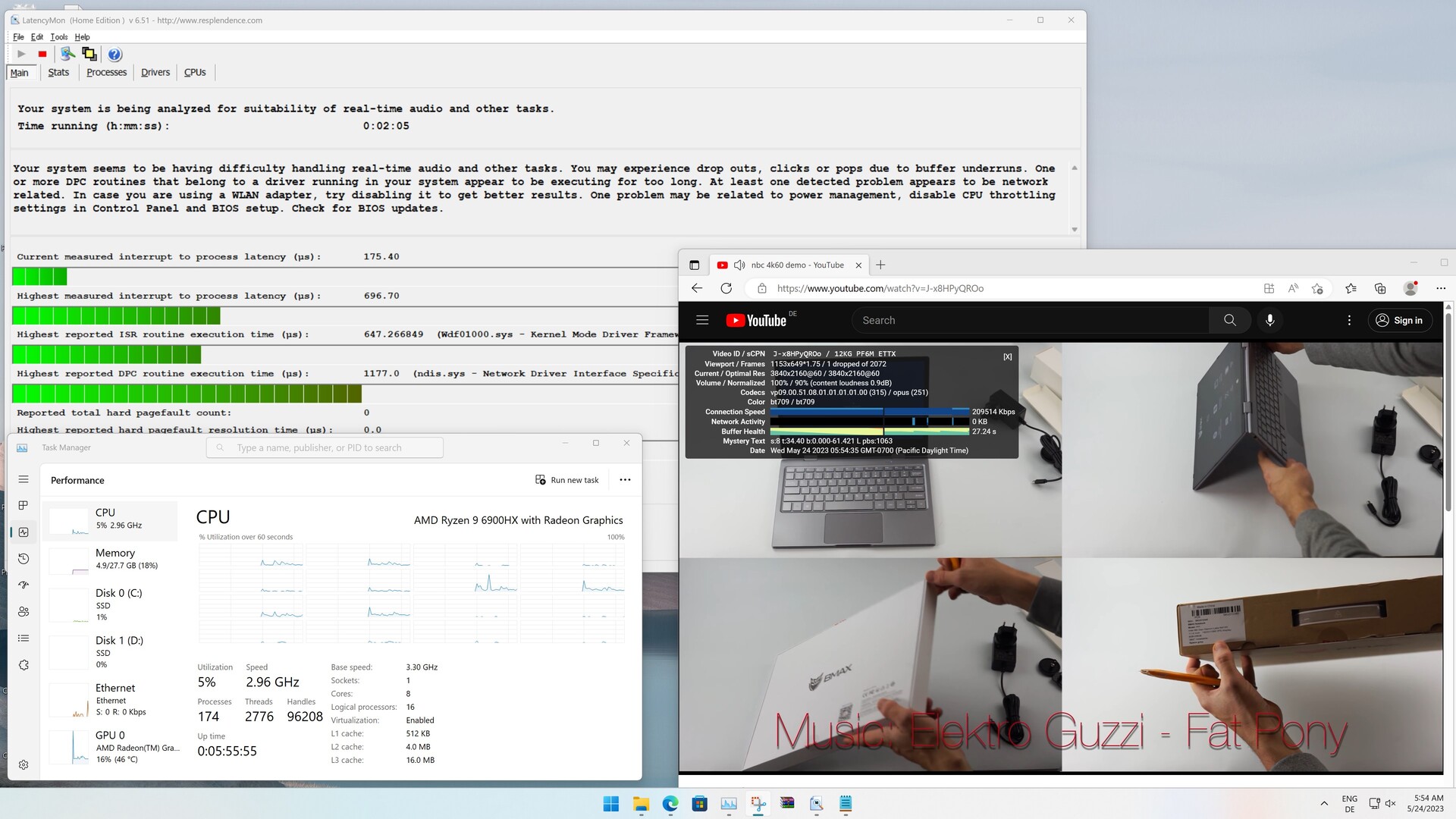Open Task Manager more options ellipsis
This screenshot has width=1456, height=819.
coord(625,479)
